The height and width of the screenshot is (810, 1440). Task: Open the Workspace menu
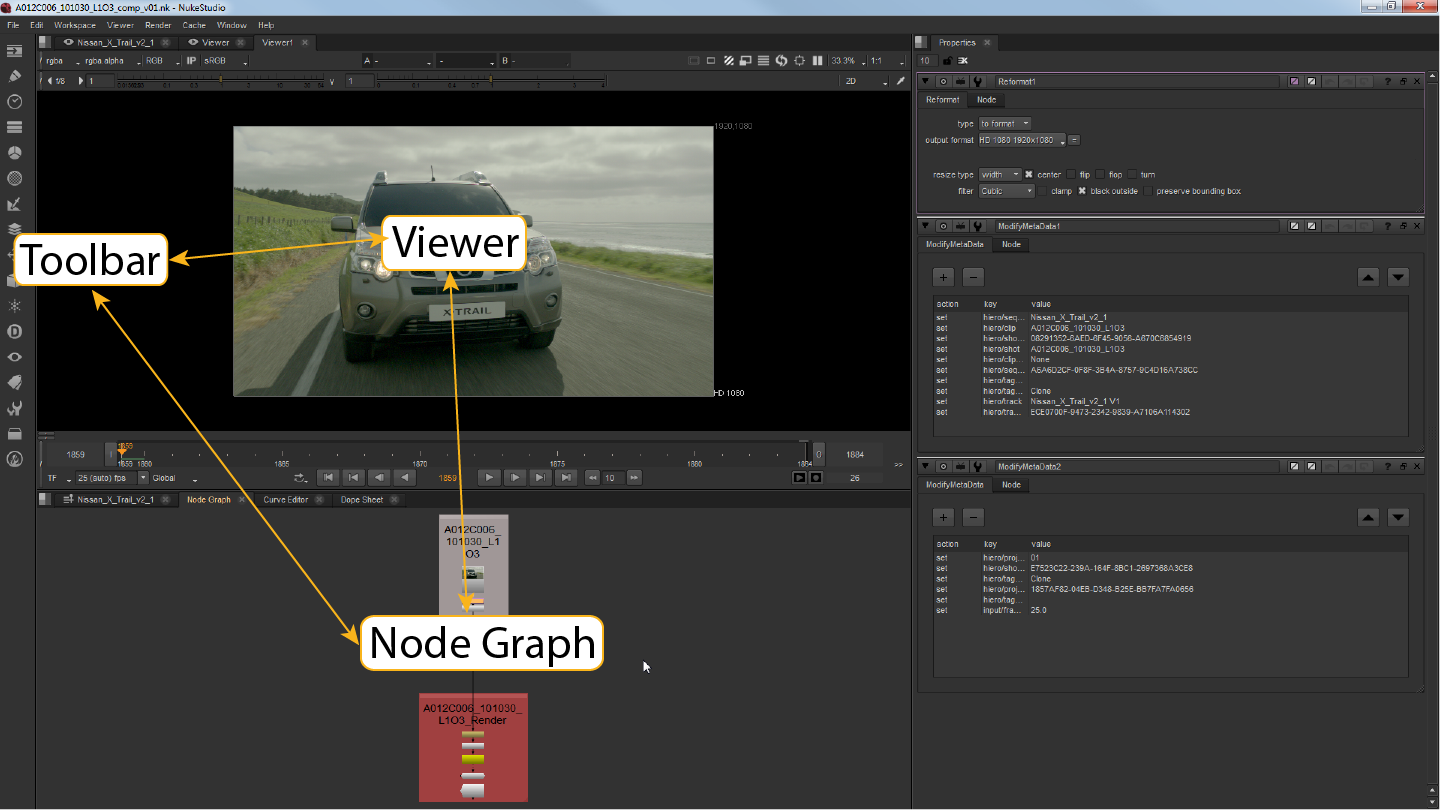tap(75, 25)
